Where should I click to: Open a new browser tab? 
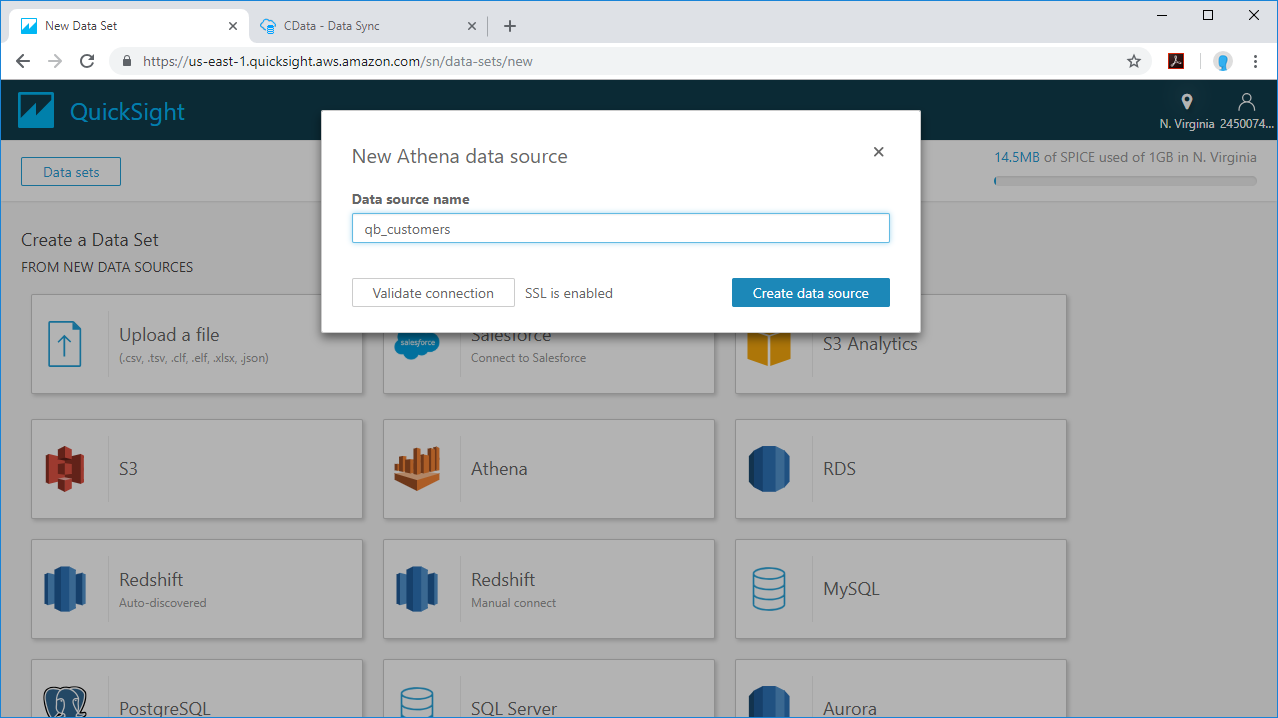tap(510, 26)
